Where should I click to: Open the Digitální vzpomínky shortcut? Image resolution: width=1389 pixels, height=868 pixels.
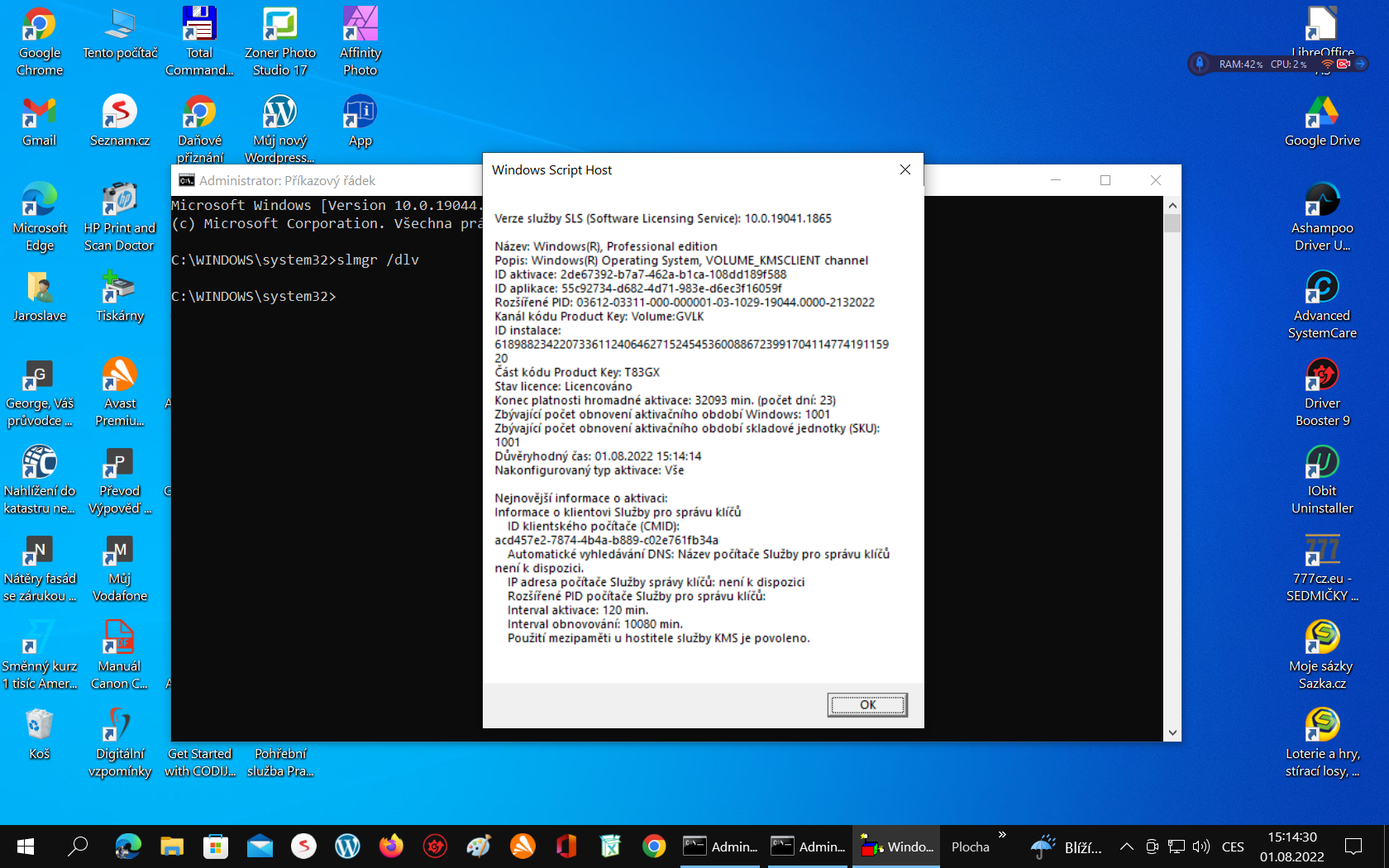click(x=120, y=742)
